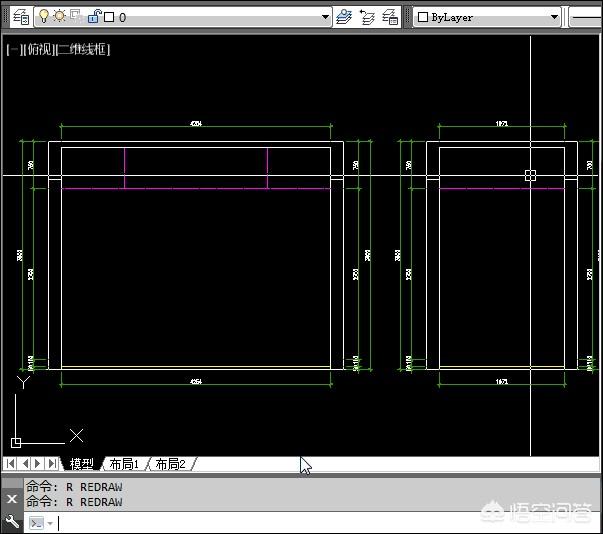Click Make Object's Layer Current icon
Image resolution: width=603 pixels, height=534 pixels.
[x=345, y=17]
